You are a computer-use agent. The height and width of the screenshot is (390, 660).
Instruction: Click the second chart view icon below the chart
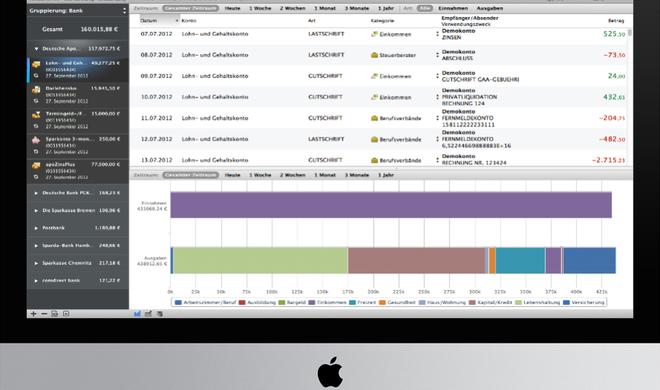point(148,314)
